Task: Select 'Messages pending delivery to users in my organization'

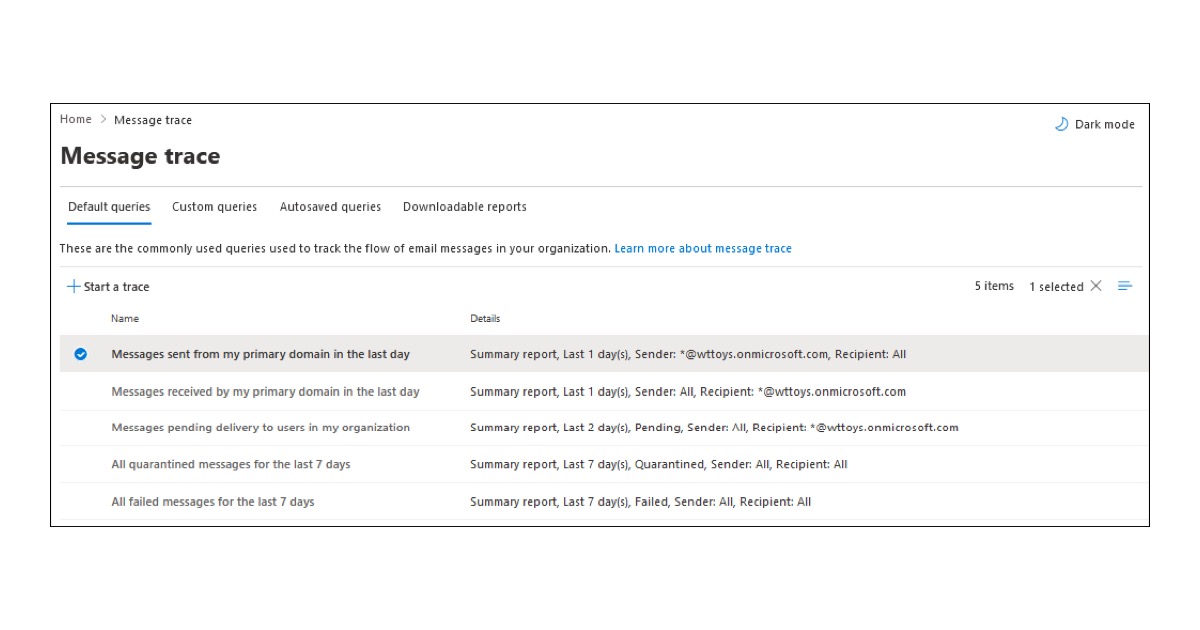Action: [x=261, y=427]
